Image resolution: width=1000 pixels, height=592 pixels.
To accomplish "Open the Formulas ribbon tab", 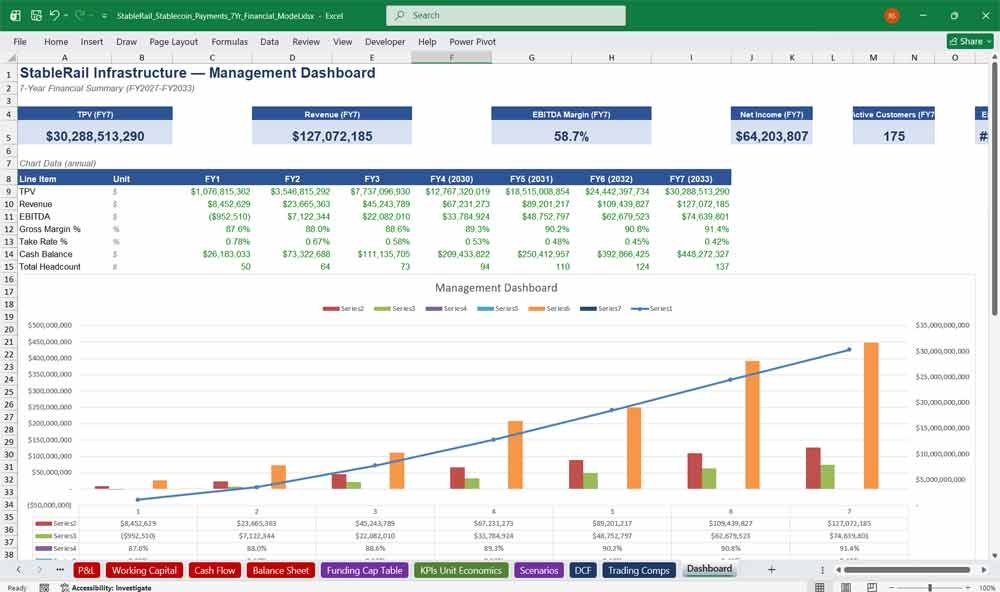I will pos(230,41).
